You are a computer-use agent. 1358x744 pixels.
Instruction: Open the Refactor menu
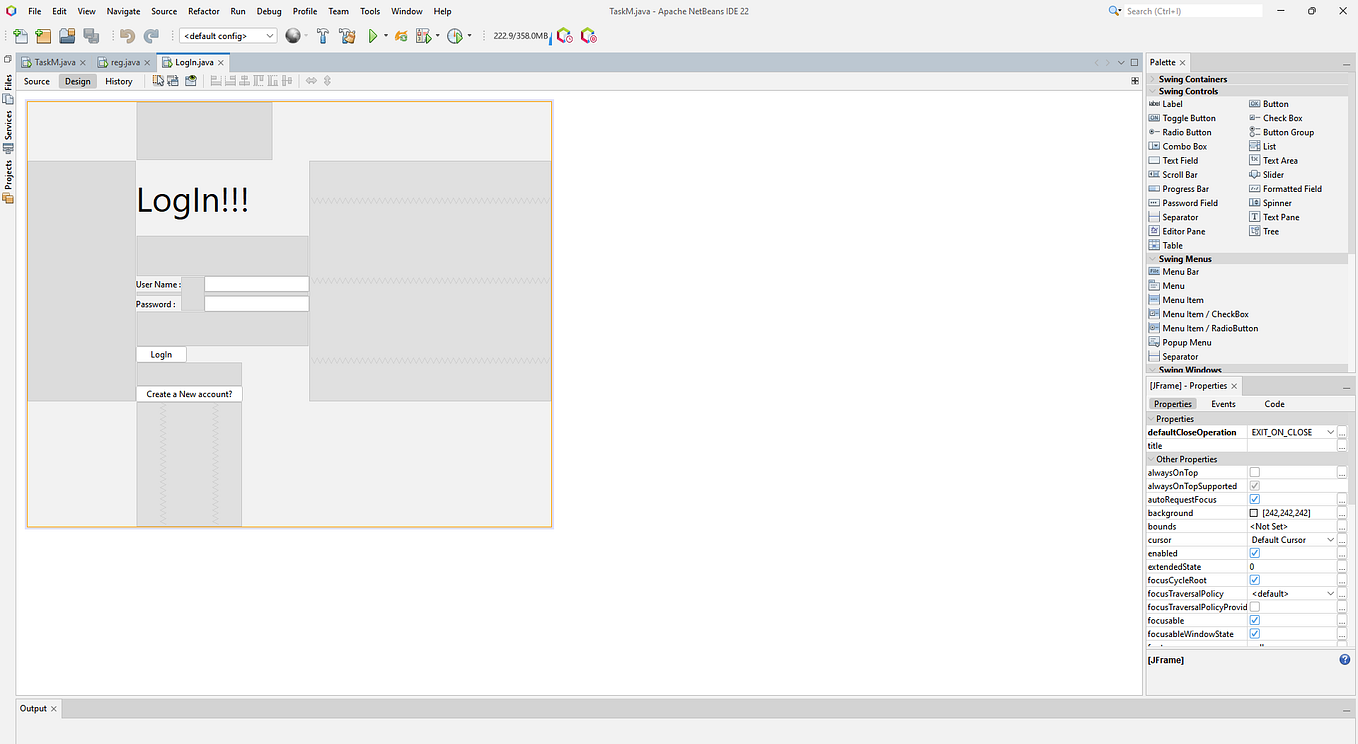point(203,11)
